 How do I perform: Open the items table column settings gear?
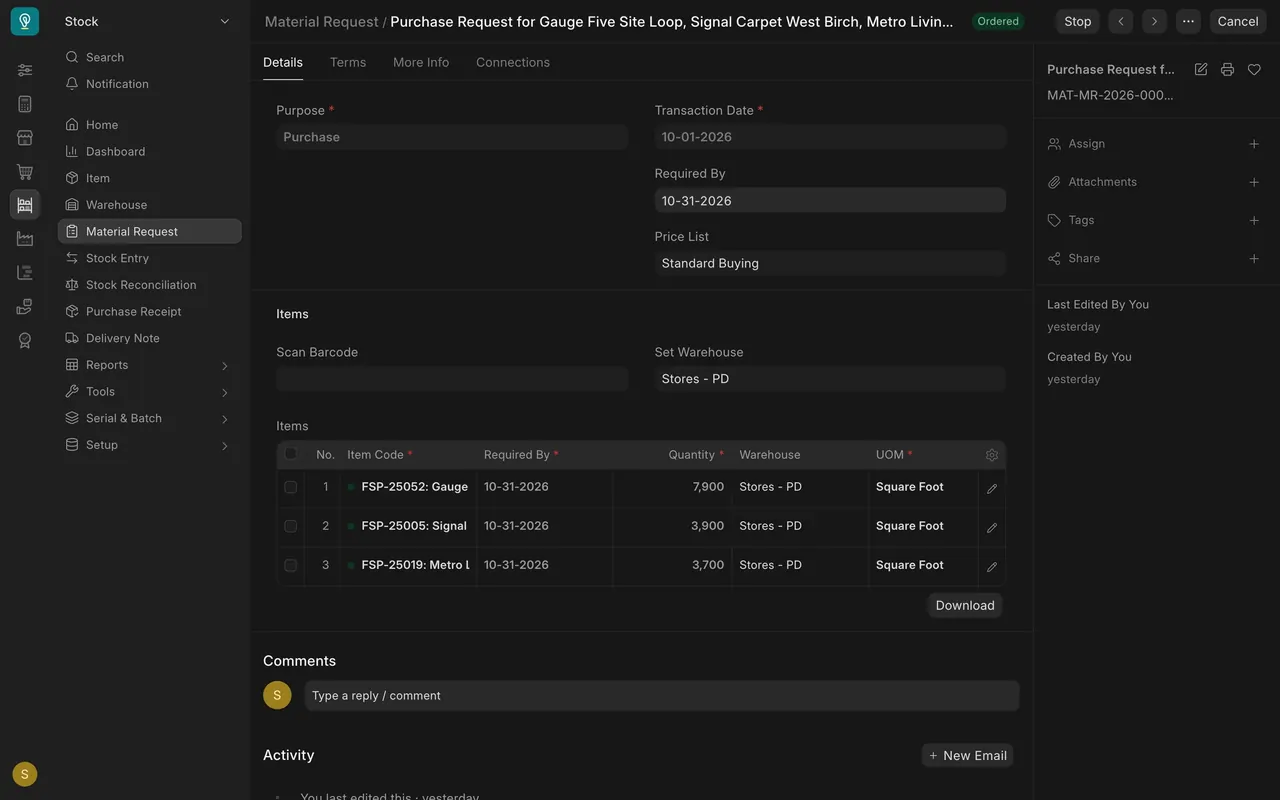992,455
